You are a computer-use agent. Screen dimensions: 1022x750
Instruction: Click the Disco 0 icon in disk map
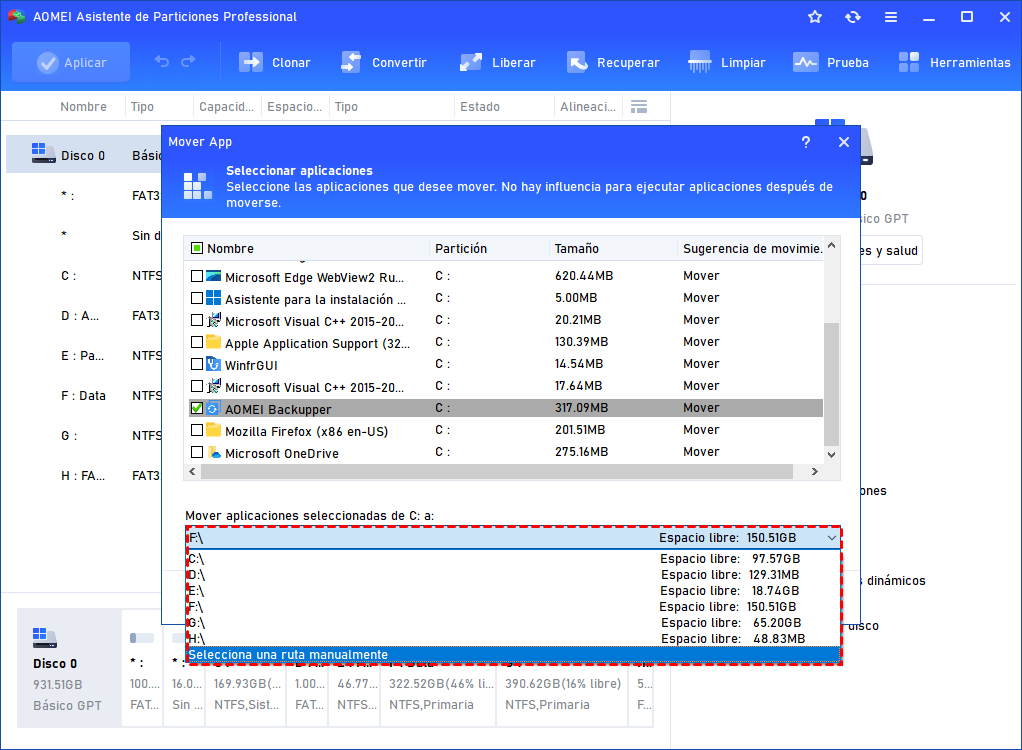(44, 637)
